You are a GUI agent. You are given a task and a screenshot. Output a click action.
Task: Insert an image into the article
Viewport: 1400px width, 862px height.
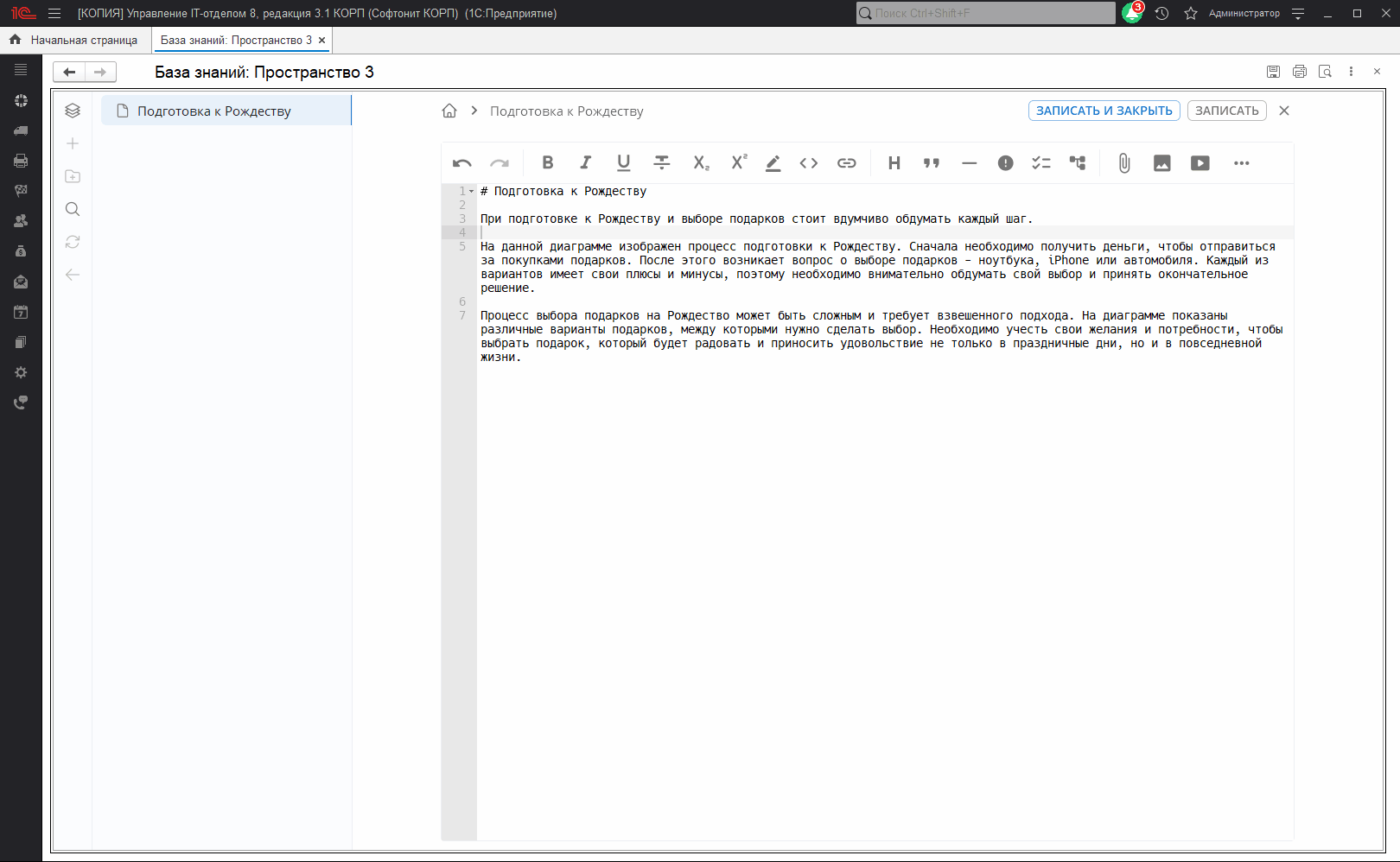(1161, 162)
